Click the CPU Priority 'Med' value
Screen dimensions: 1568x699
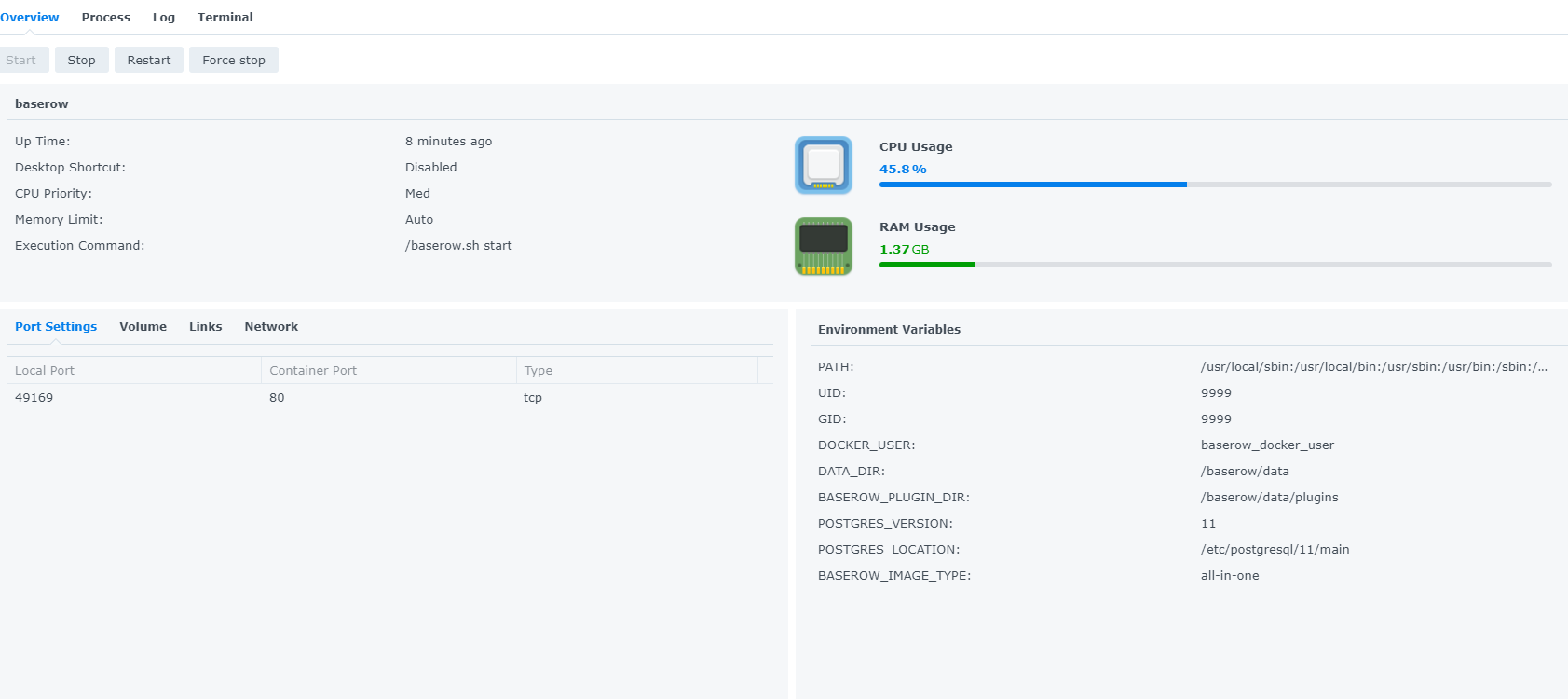tap(417, 193)
